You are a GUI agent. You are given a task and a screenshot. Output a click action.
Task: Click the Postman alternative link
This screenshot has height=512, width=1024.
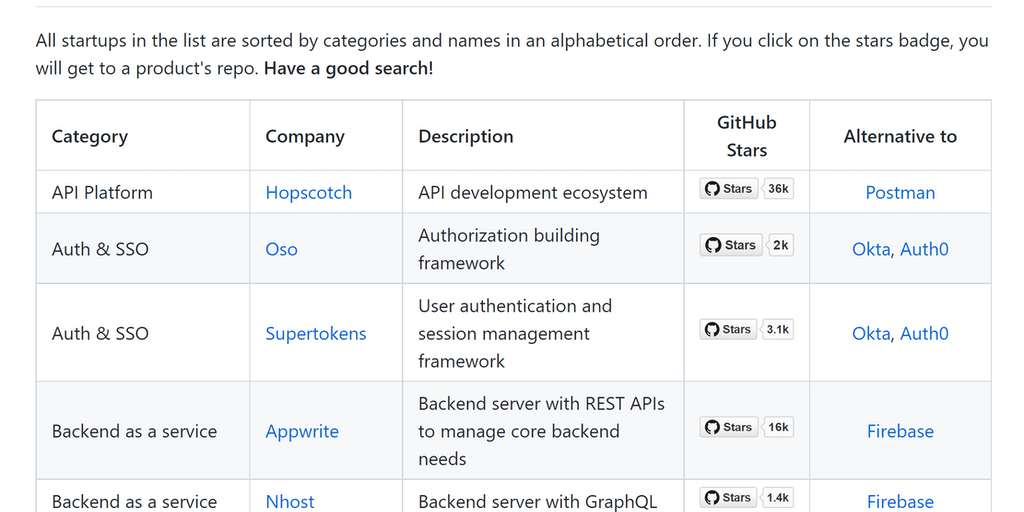[x=900, y=193]
